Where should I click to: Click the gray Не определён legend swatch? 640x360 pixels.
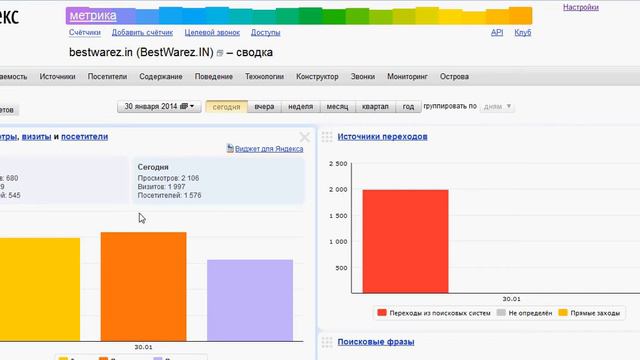[501, 313]
